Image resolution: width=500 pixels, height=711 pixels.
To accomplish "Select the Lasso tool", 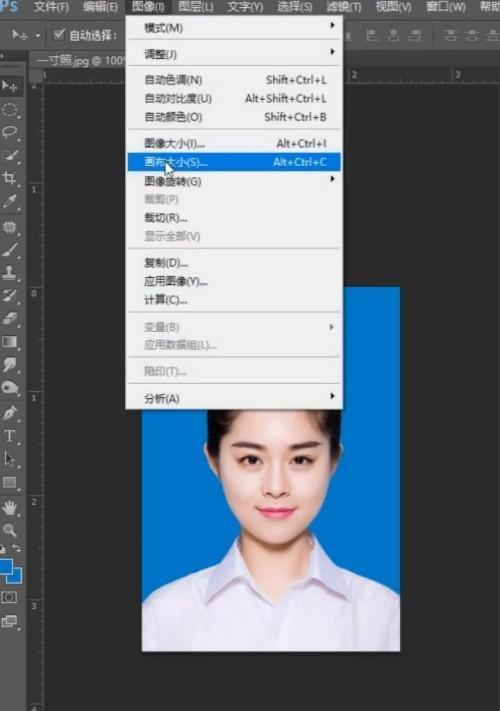I will pos(10,132).
